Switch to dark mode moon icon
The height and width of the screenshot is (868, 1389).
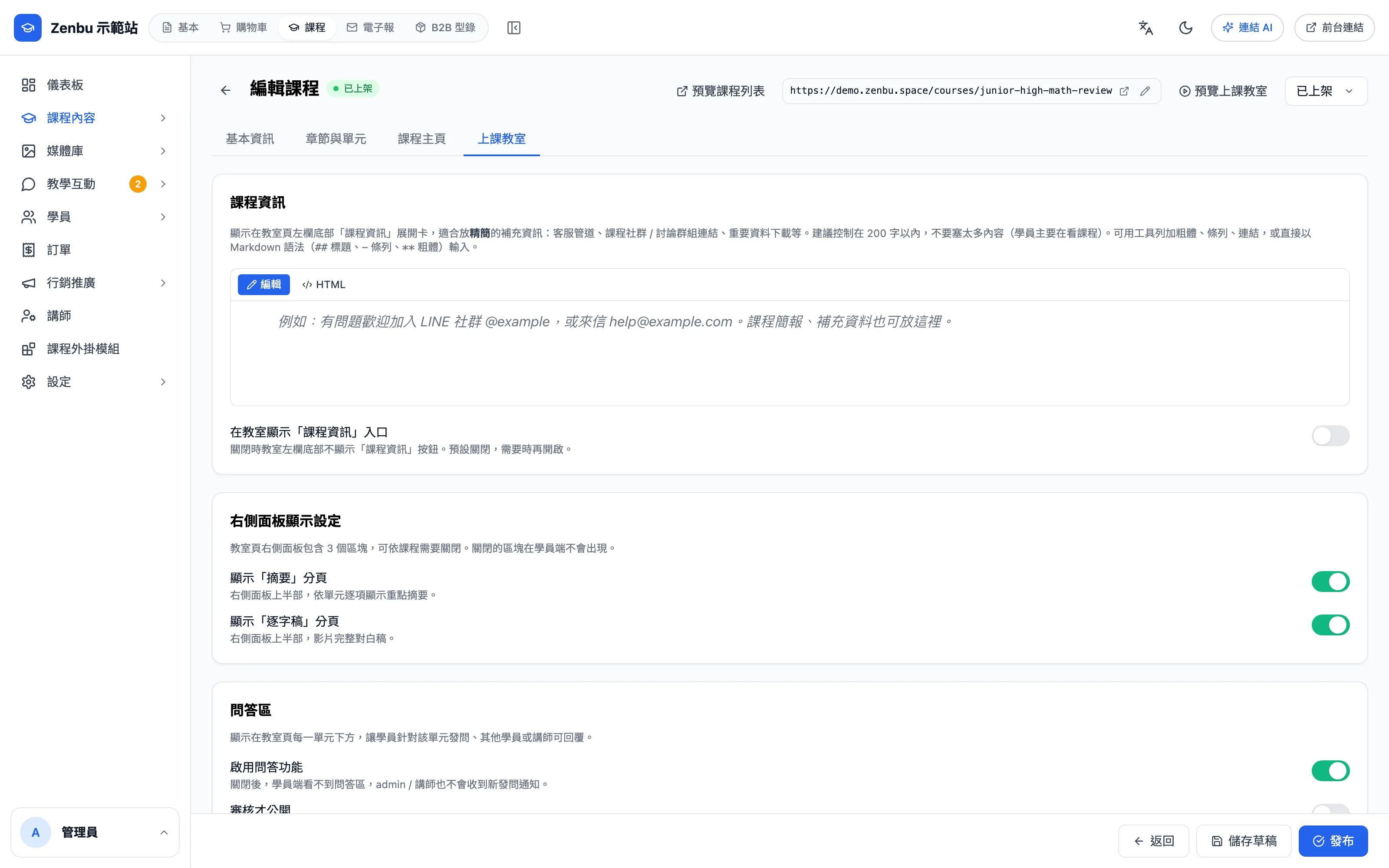pos(1186,27)
